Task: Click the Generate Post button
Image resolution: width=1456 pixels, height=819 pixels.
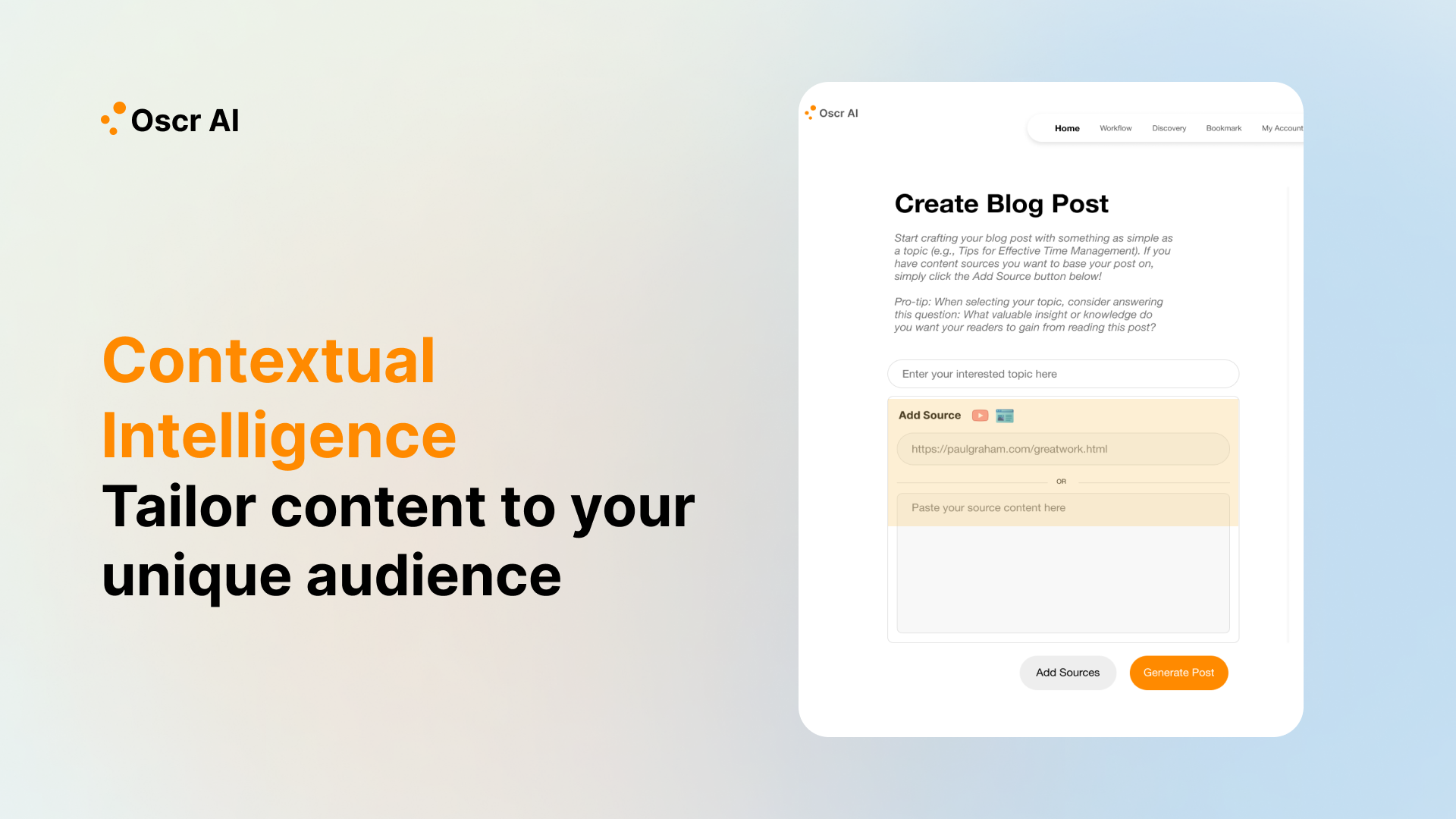Action: click(1178, 672)
